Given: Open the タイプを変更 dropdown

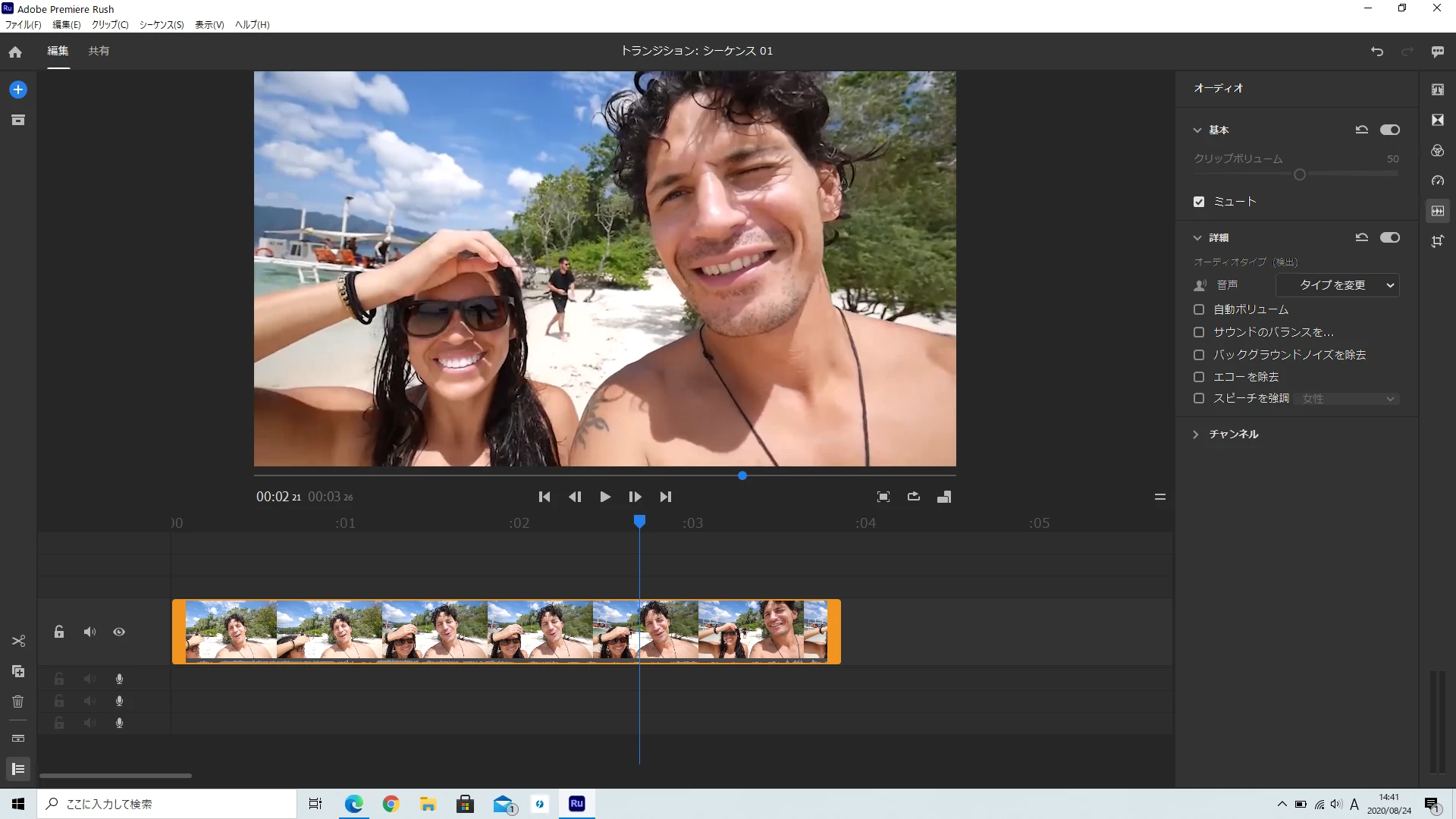Looking at the screenshot, I should pos(1338,285).
